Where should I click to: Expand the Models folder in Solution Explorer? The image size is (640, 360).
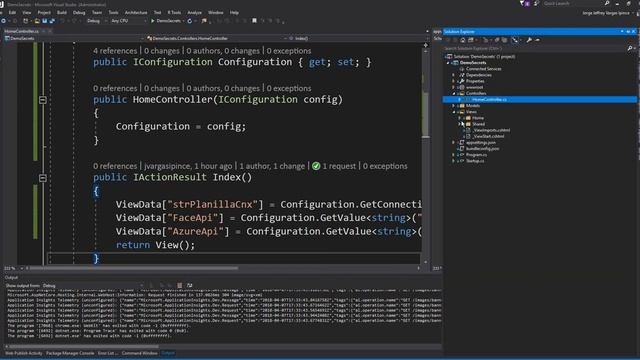click(x=453, y=106)
